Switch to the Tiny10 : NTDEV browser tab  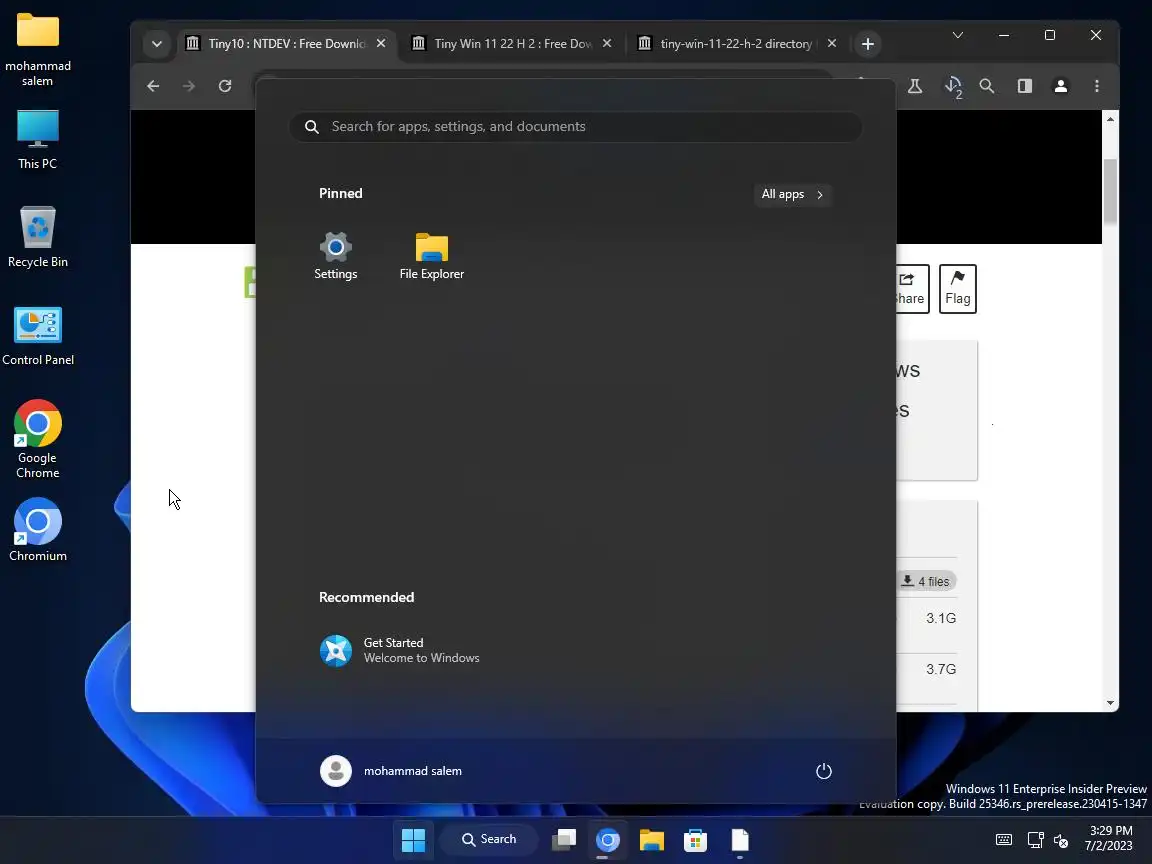pyautogui.click(x=285, y=44)
